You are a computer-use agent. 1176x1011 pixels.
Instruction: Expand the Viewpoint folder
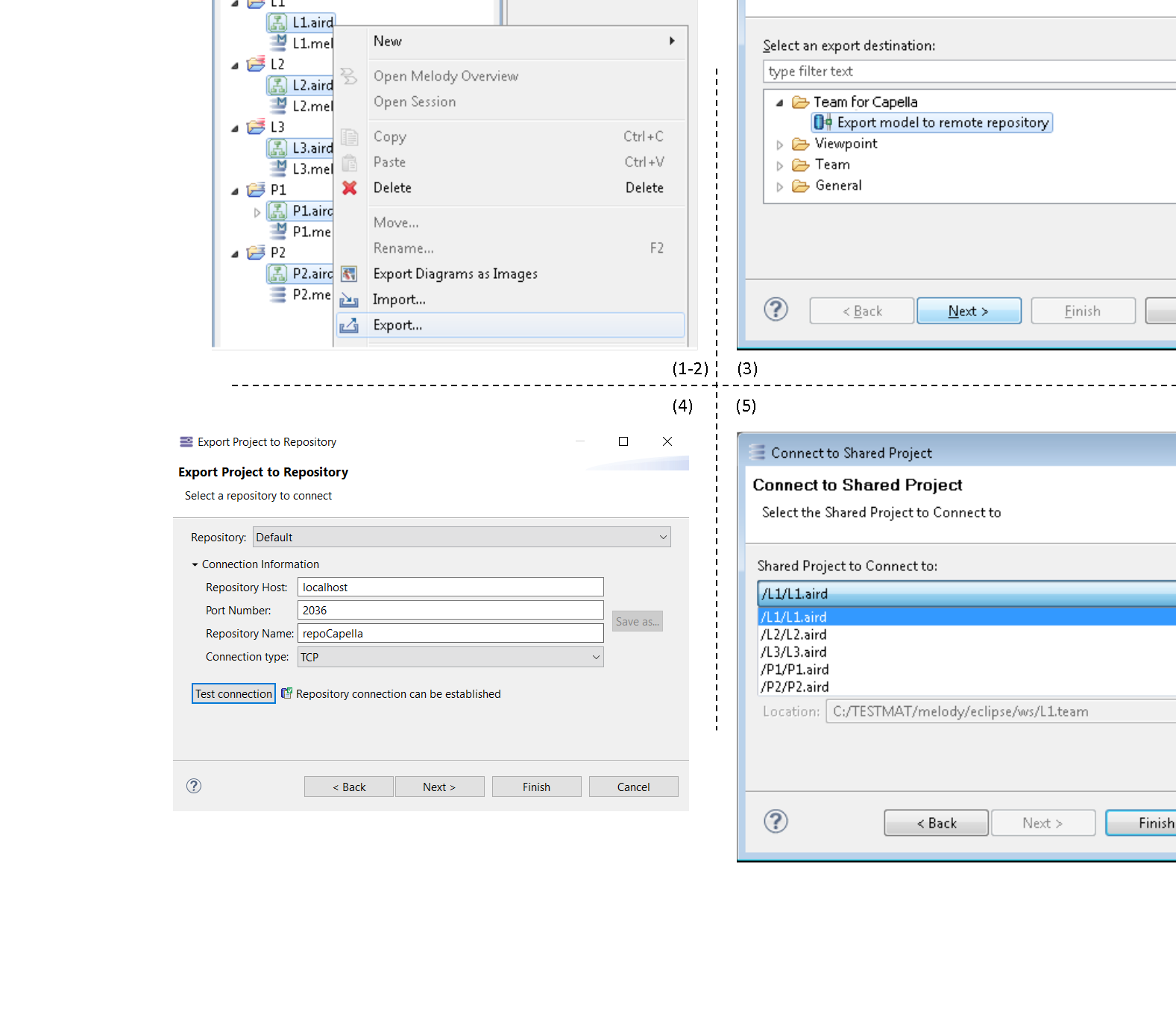point(780,145)
